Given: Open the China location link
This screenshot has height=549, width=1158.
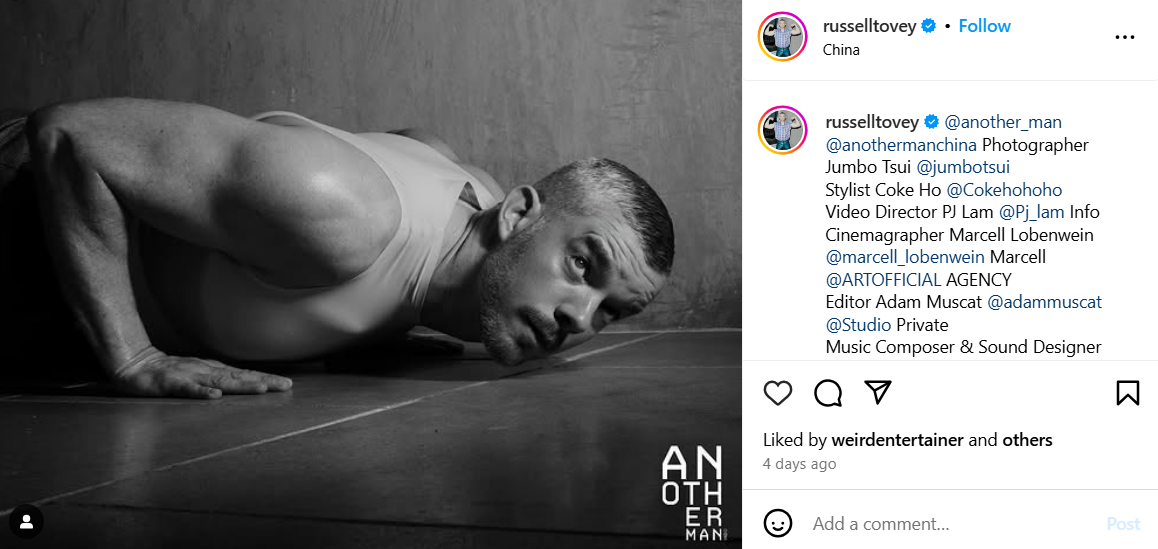Looking at the screenshot, I should coord(840,50).
